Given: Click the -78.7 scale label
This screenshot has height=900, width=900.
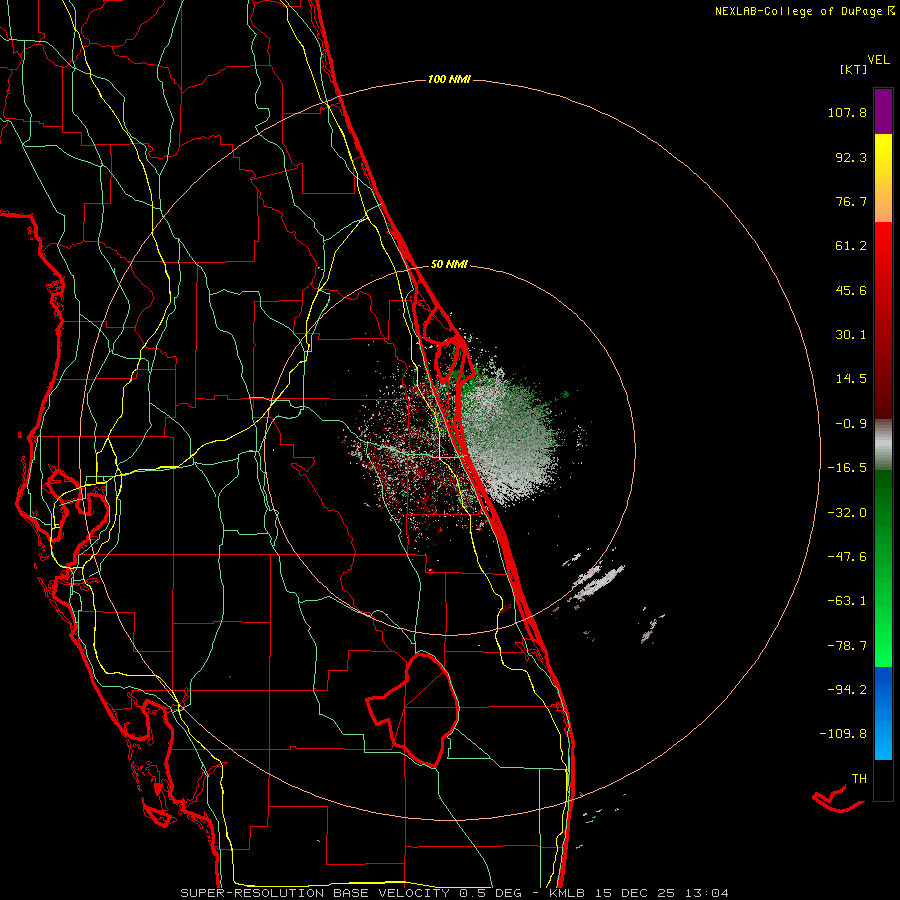Looking at the screenshot, I should (847, 646).
